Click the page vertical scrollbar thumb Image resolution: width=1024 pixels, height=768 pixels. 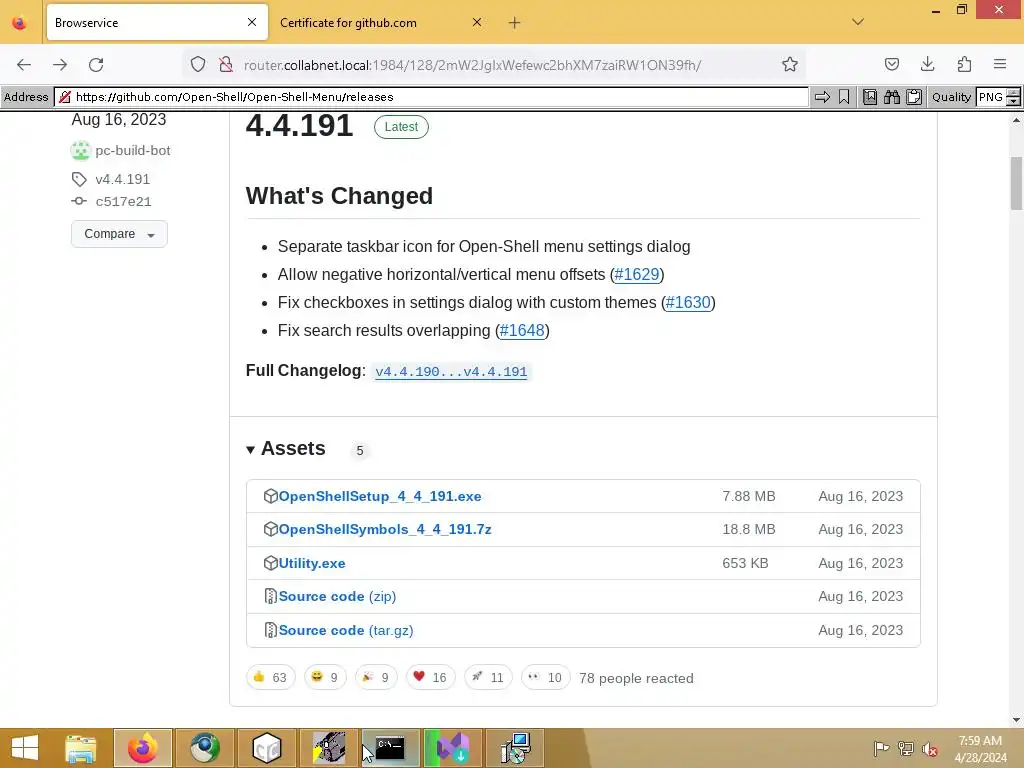click(x=1016, y=184)
